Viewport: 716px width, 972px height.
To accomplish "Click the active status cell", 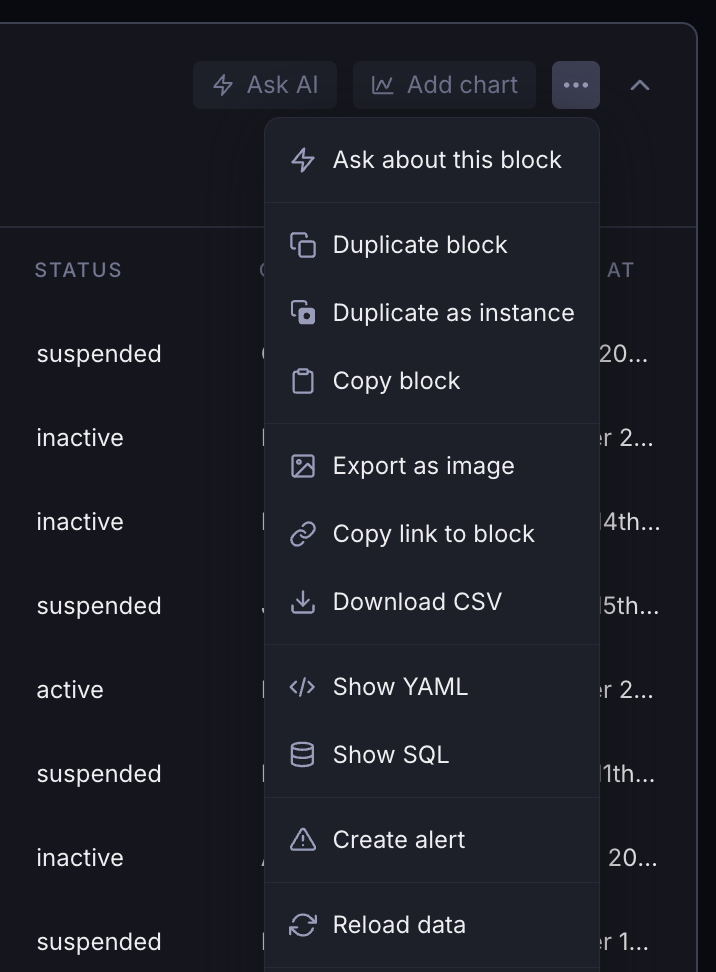I will point(70,690).
